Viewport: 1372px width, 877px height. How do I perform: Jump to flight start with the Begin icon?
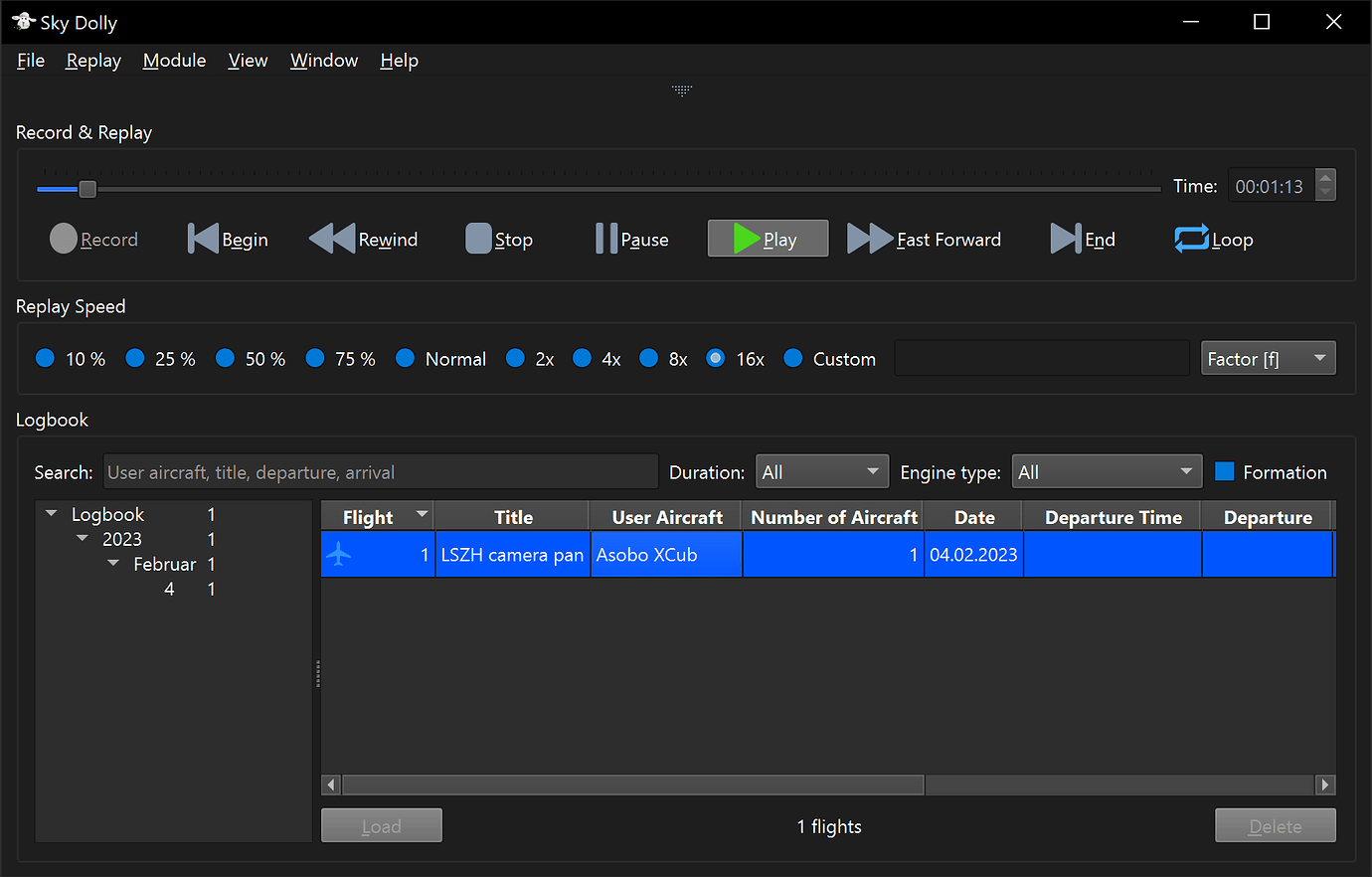tap(203, 239)
